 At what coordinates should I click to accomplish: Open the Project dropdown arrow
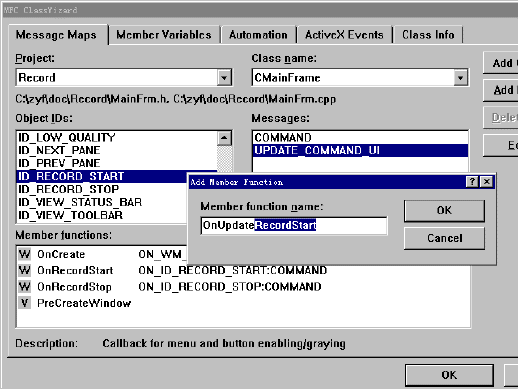point(224,78)
